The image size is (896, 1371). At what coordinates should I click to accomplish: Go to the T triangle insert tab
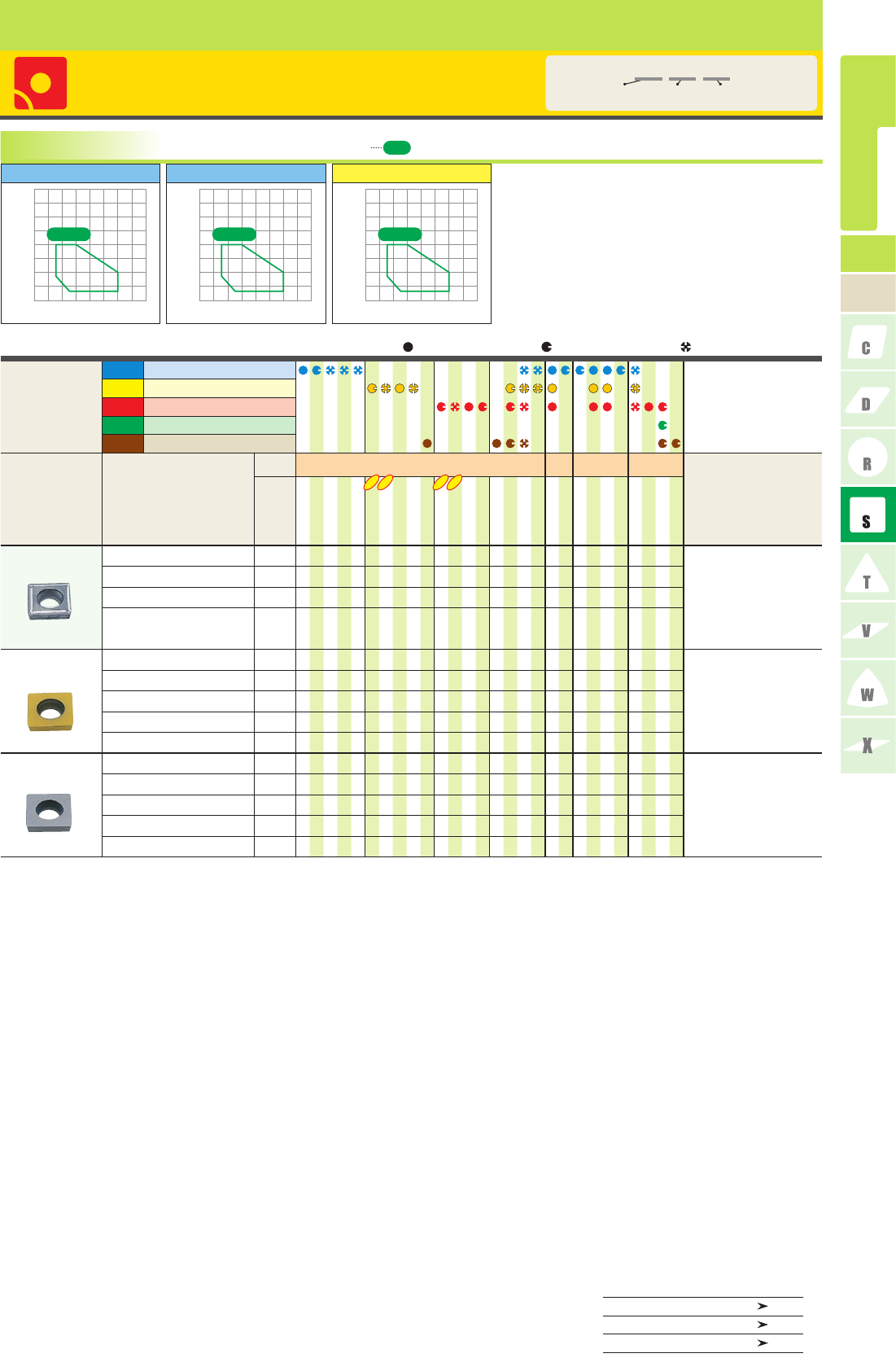[x=868, y=573]
